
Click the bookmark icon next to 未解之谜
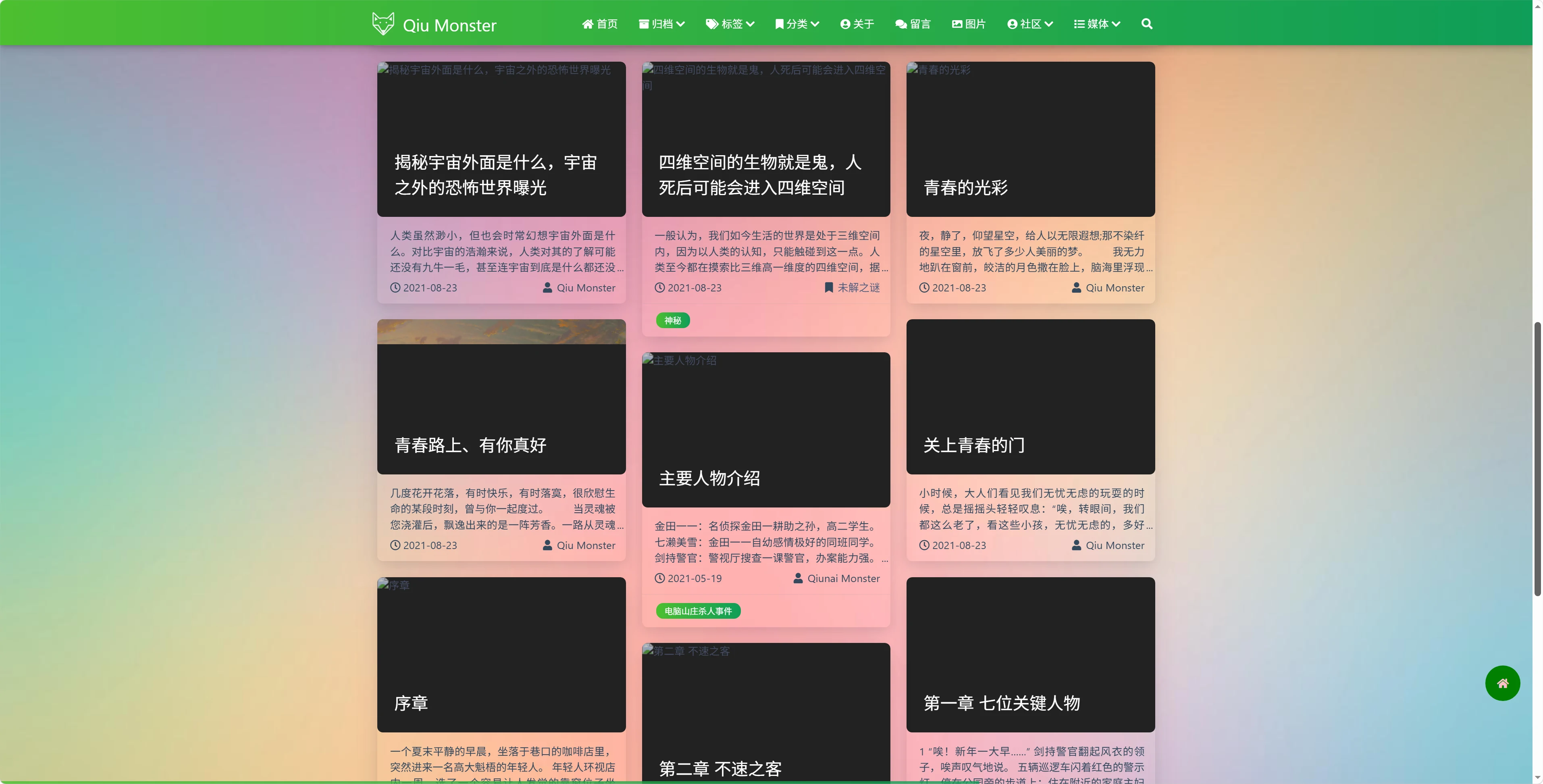[x=828, y=287]
